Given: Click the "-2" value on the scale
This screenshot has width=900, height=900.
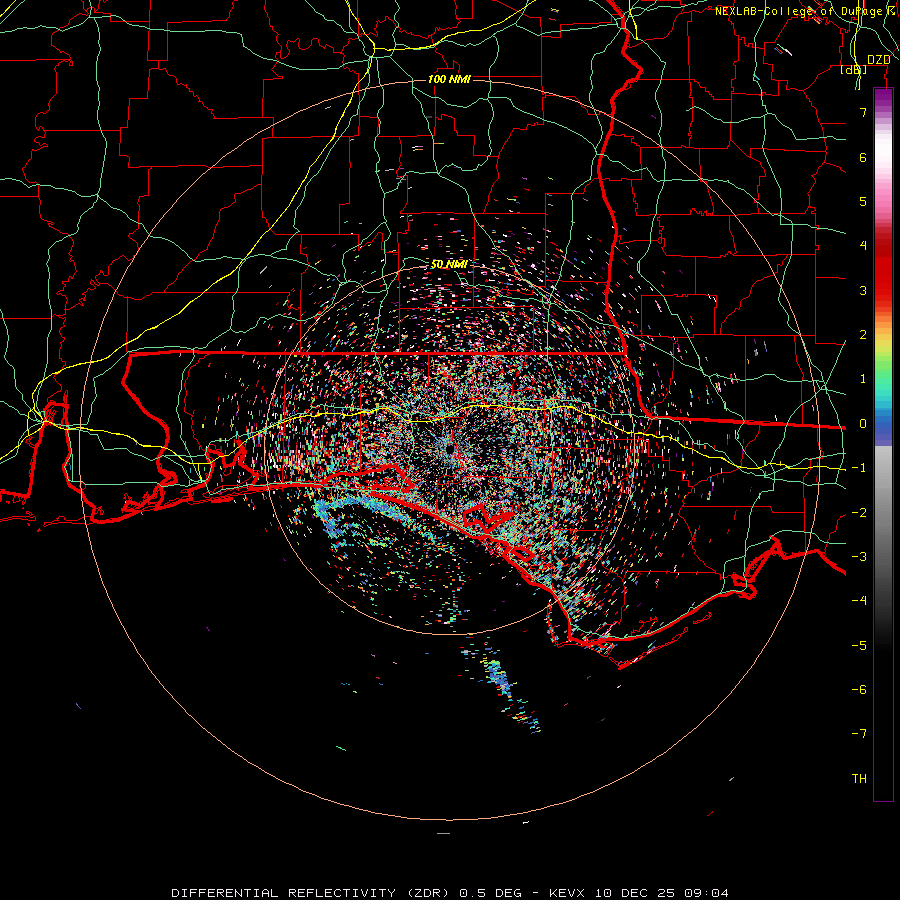Looking at the screenshot, I should coord(859,513).
